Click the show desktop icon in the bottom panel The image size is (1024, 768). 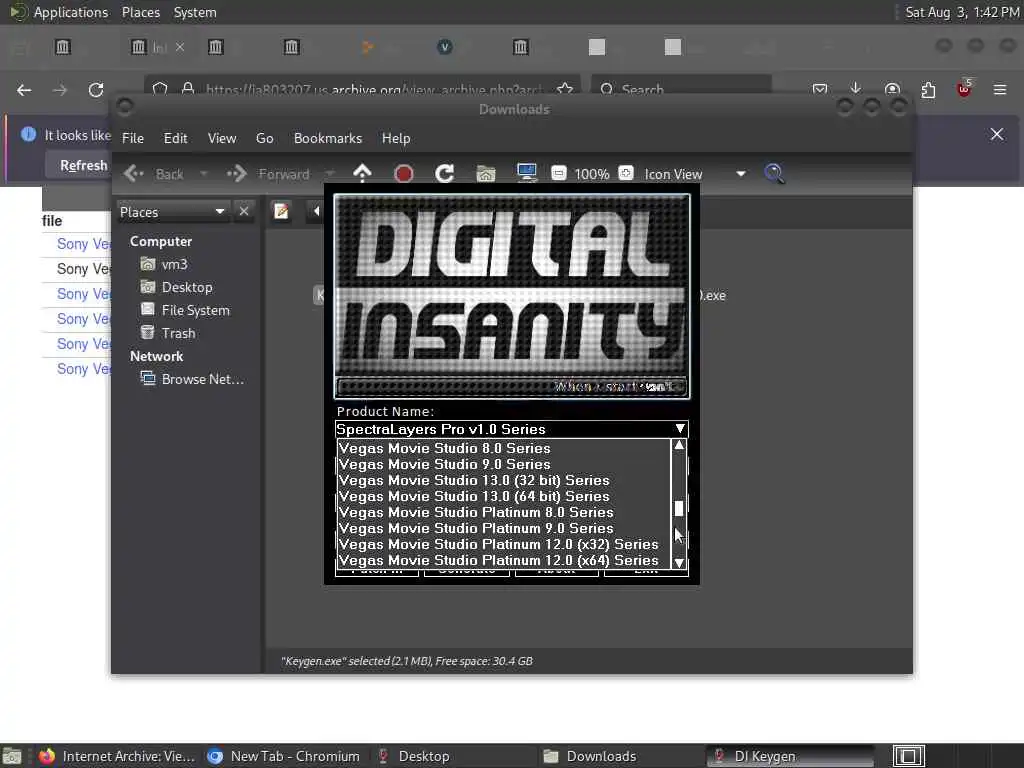pos(12,756)
